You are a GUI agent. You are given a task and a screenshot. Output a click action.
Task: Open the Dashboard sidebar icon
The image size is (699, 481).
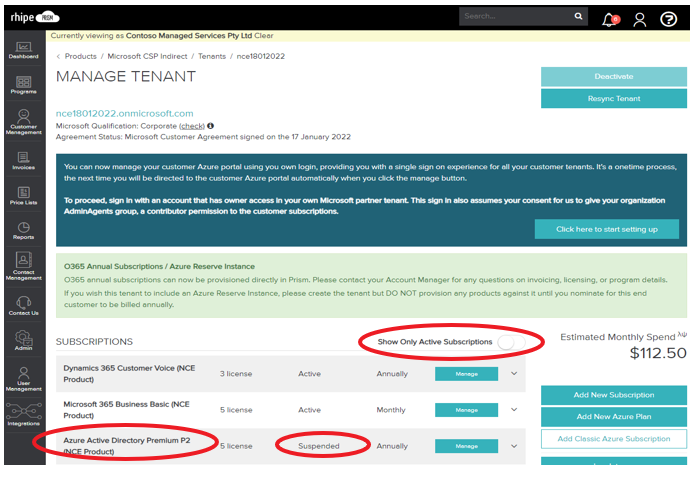point(24,50)
